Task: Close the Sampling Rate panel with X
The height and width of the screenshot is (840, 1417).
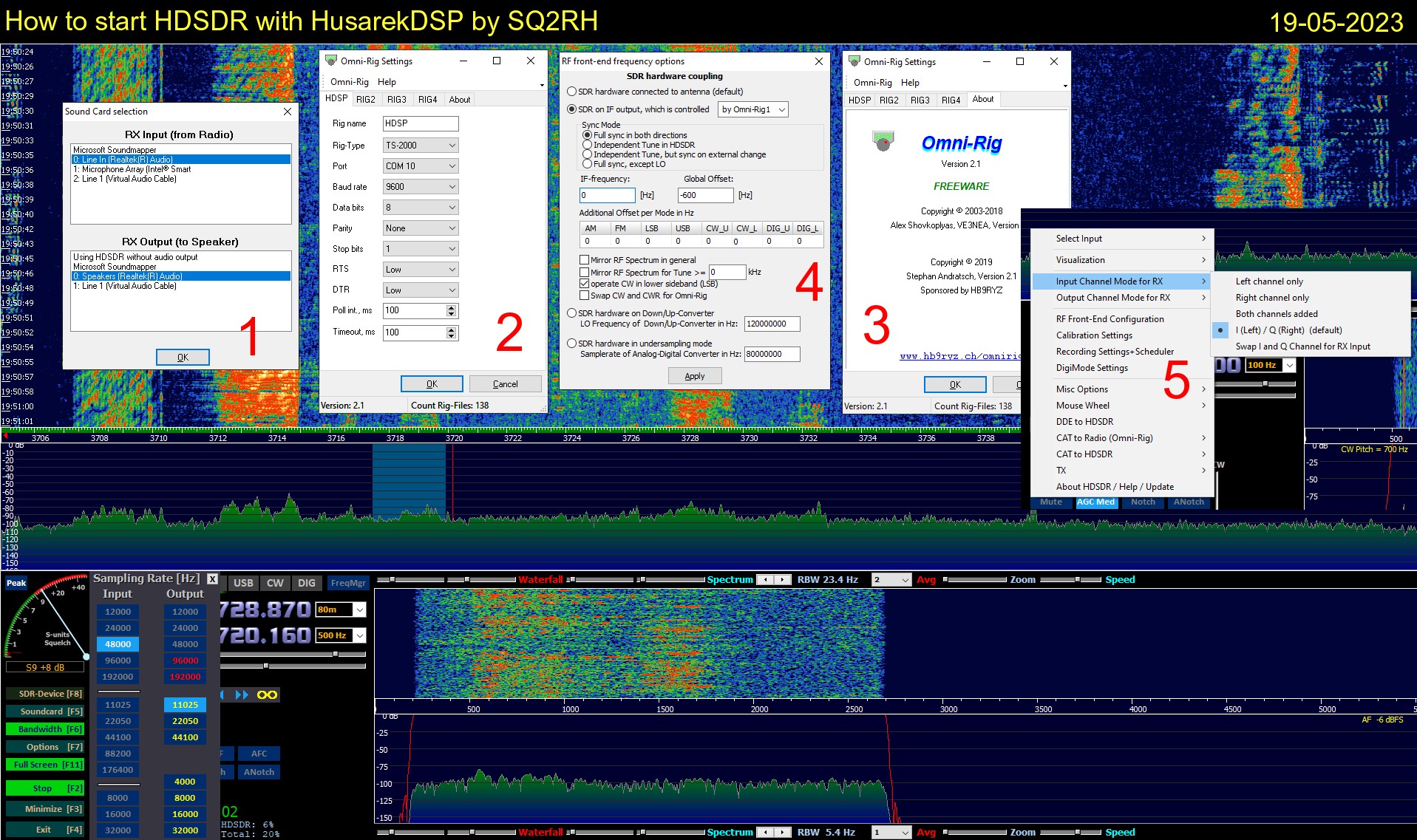Action: (212, 579)
